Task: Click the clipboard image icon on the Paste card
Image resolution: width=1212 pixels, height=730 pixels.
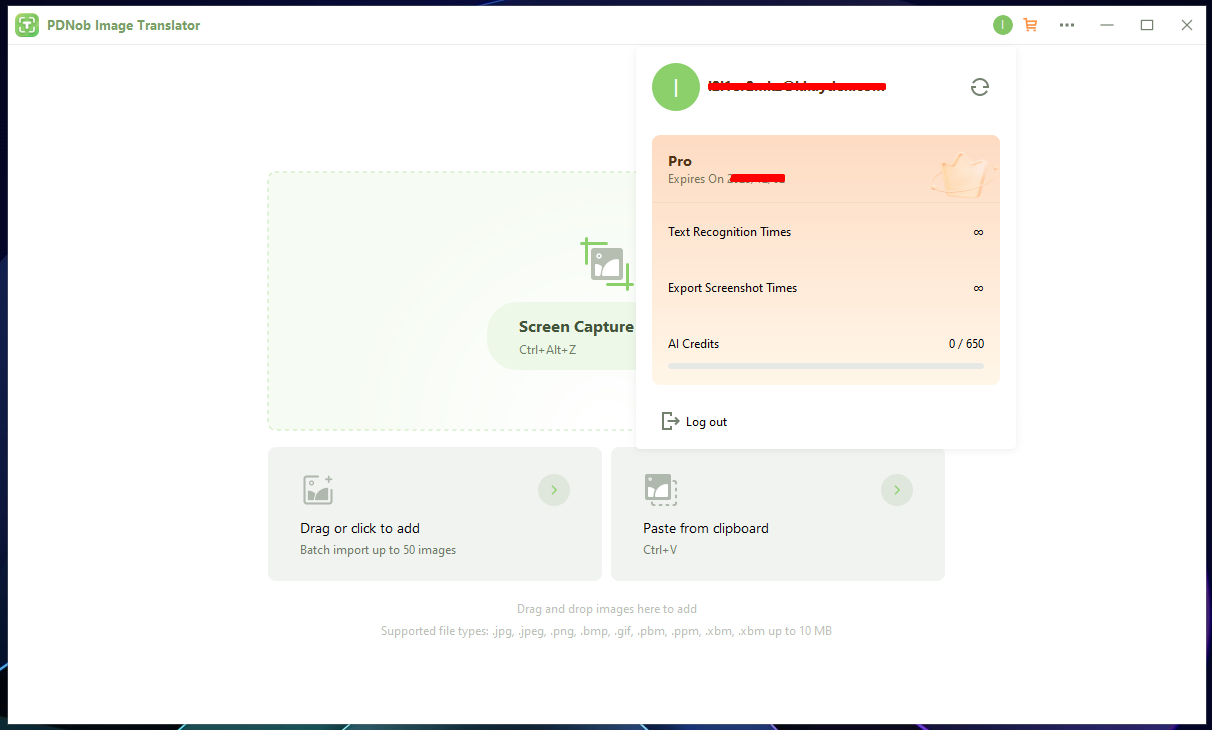Action: (x=661, y=490)
